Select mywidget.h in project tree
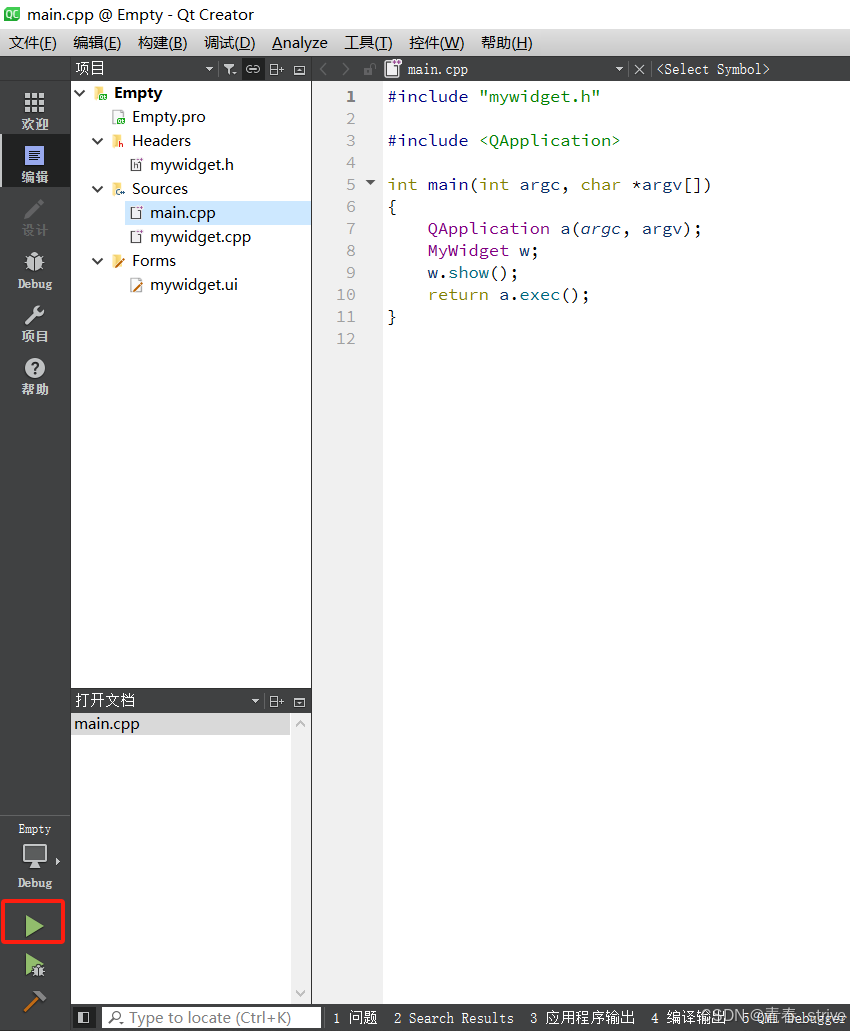 point(191,165)
